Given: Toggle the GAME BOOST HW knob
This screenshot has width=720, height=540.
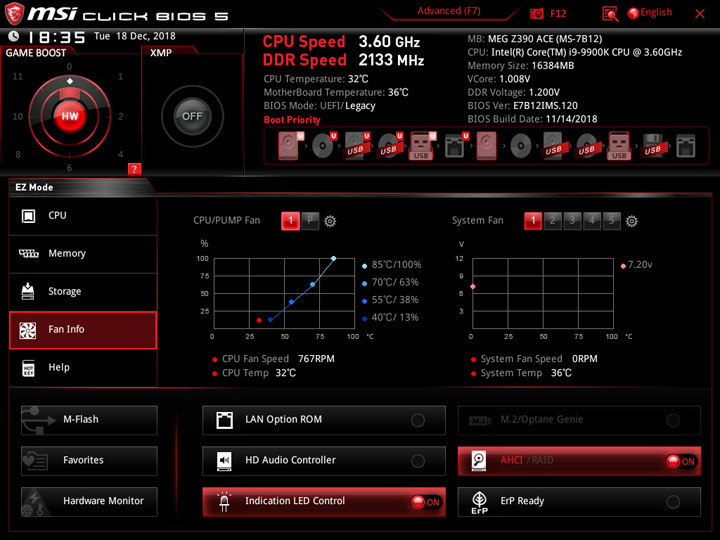Looking at the screenshot, I should 70,116.
